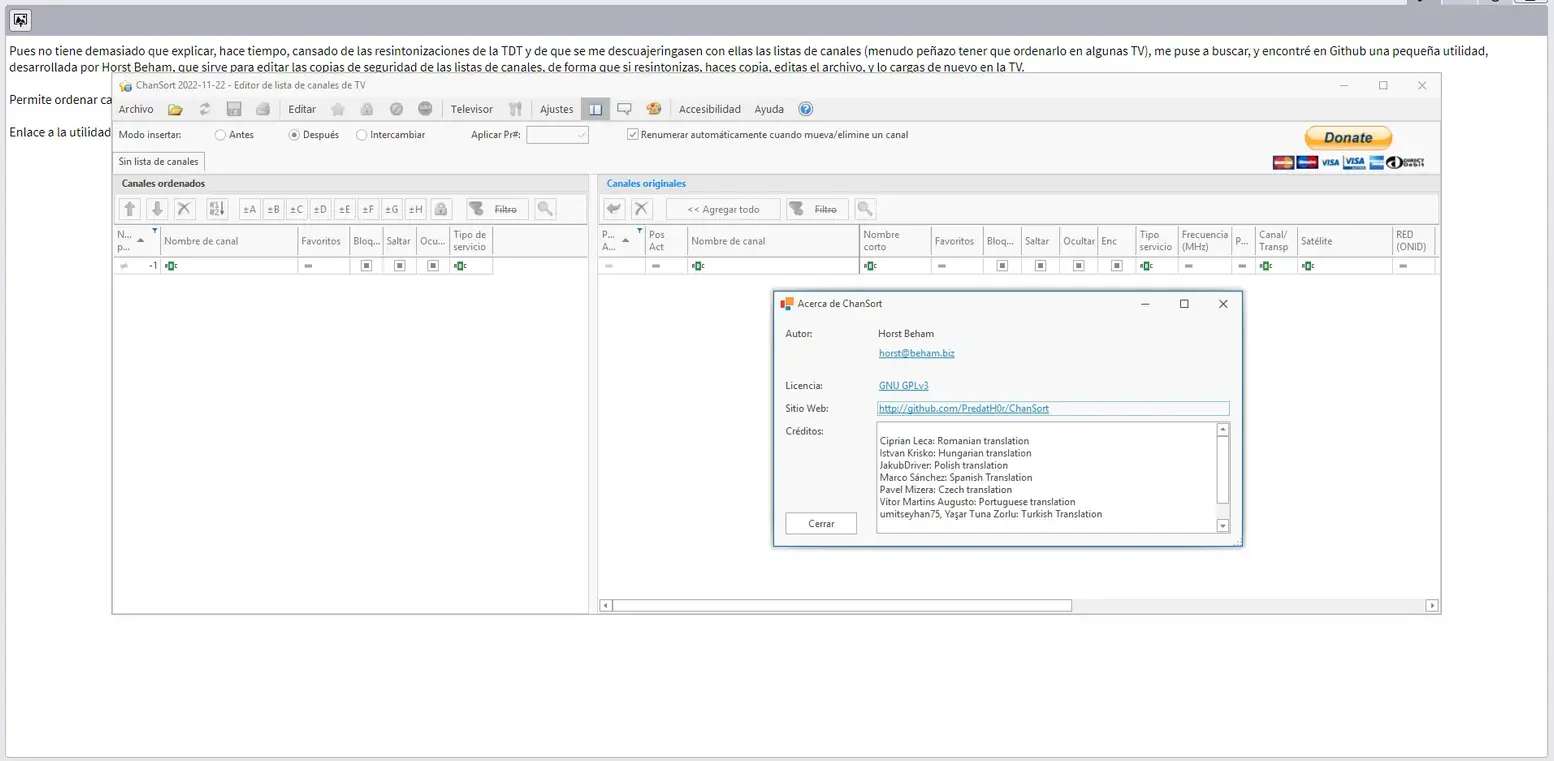The height and width of the screenshot is (761, 1554).
Task: Open the Archivo menu
Action: [x=136, y=109]
